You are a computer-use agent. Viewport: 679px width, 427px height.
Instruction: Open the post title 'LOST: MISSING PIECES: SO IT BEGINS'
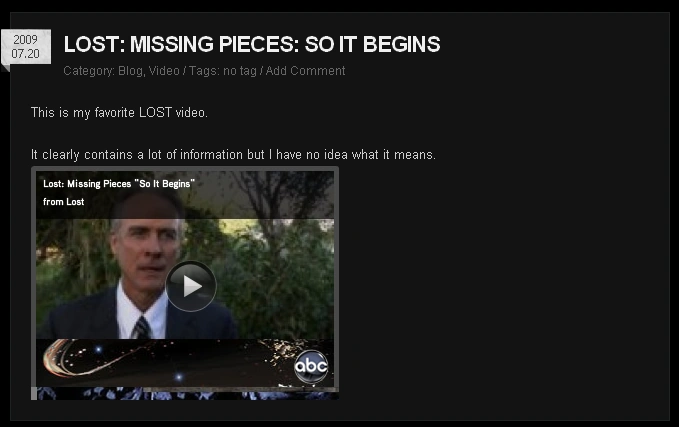(252, 44)
